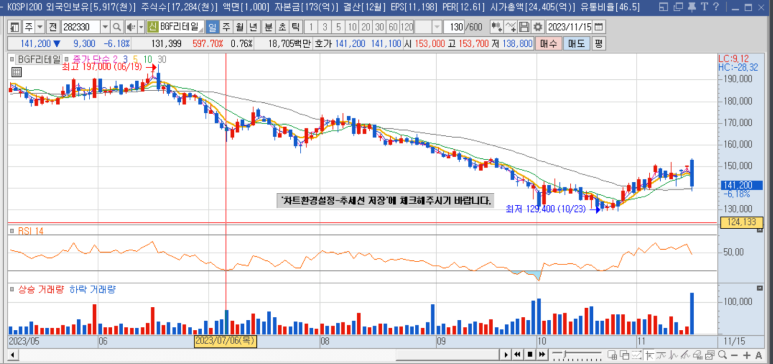Select monthly (월) period button

pos(239,27)
